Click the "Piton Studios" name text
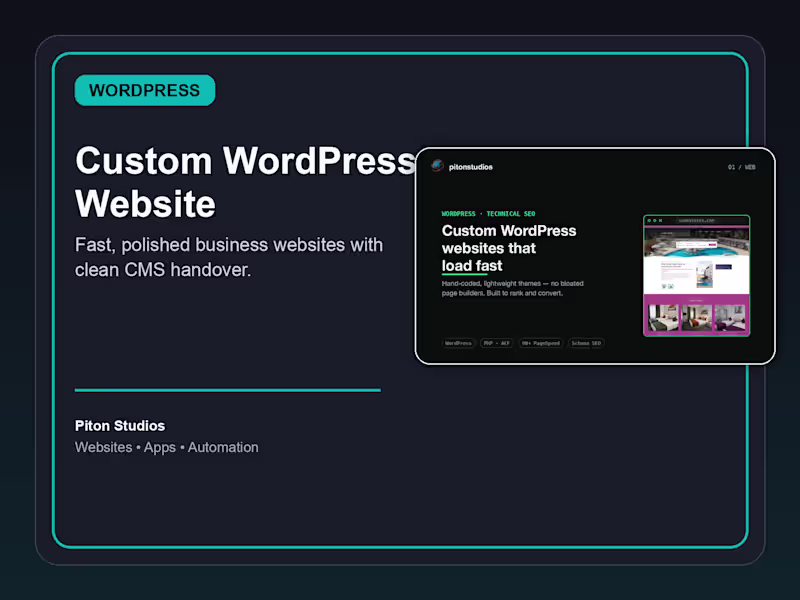 120,426
